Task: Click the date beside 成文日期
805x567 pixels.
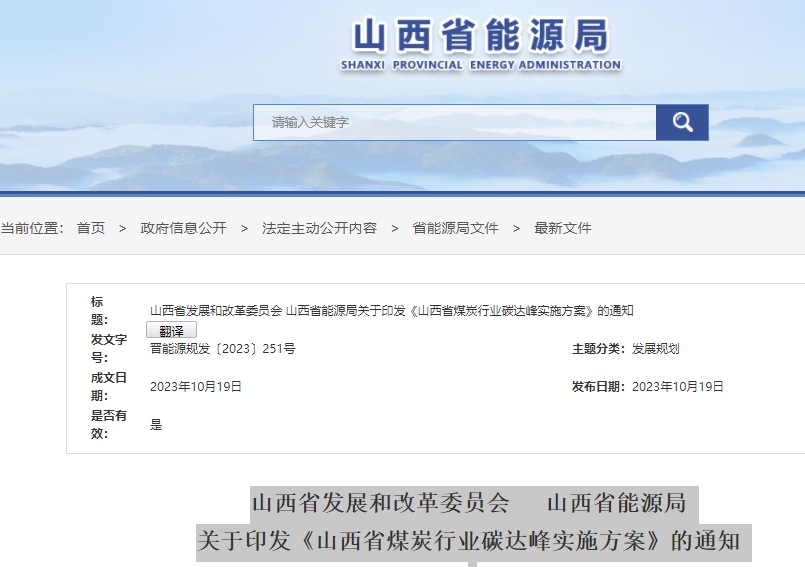Action: [196, 387]
